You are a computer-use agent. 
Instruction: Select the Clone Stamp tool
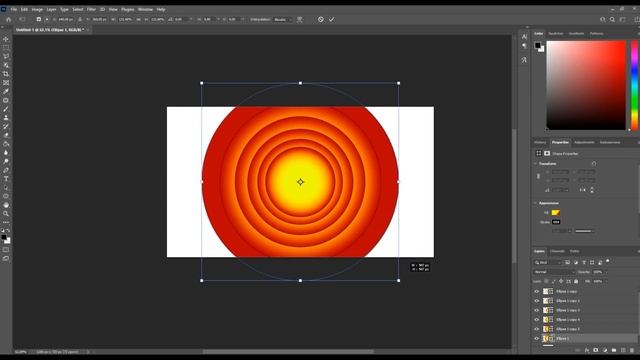tap(6, 118)
